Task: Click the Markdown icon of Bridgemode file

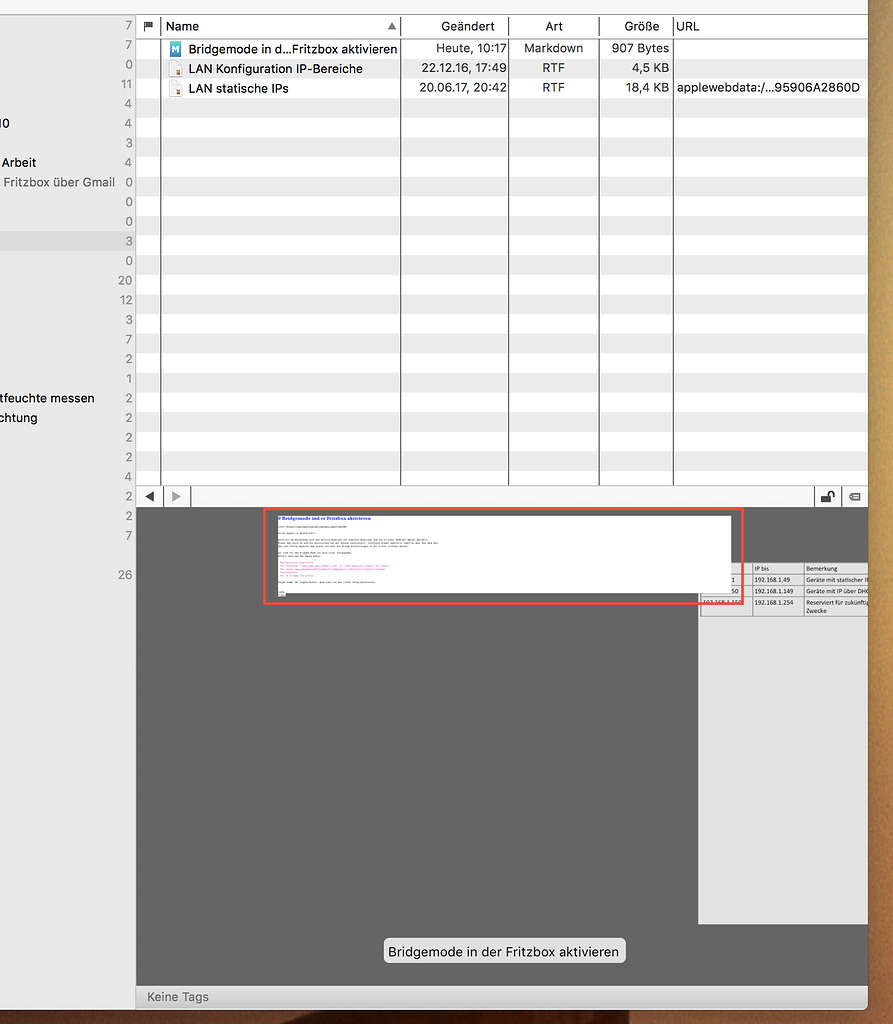Action: (x=176, y=49)
